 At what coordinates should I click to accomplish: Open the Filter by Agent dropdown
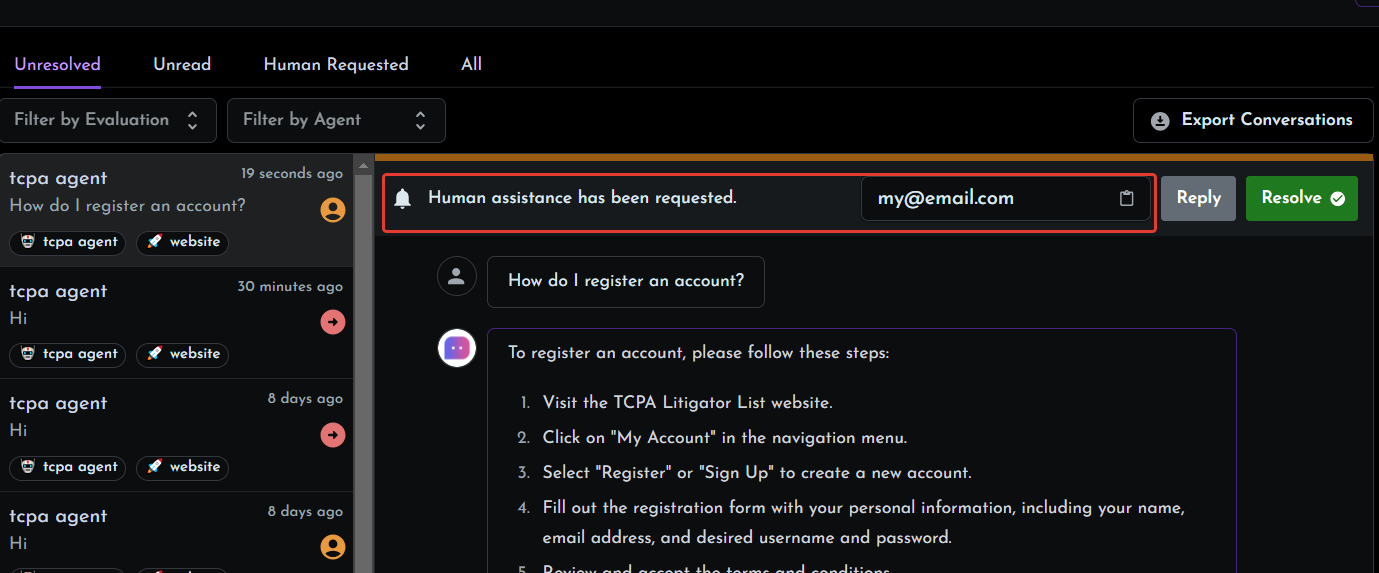tap(336, 120)
